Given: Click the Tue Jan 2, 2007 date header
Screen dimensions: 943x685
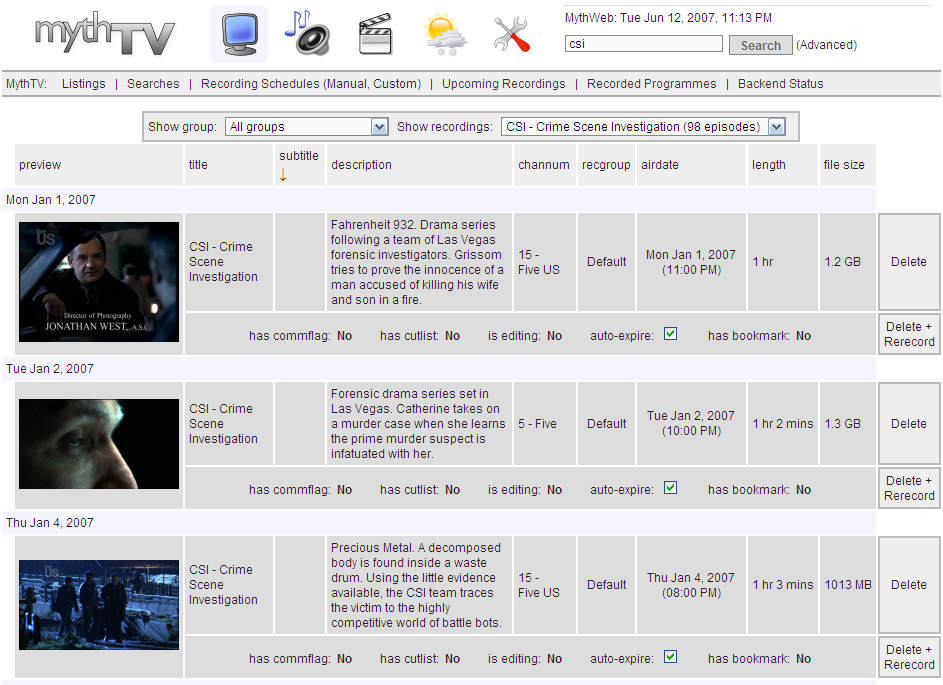Looking at the screenshot, I should (x=50, y=369).
